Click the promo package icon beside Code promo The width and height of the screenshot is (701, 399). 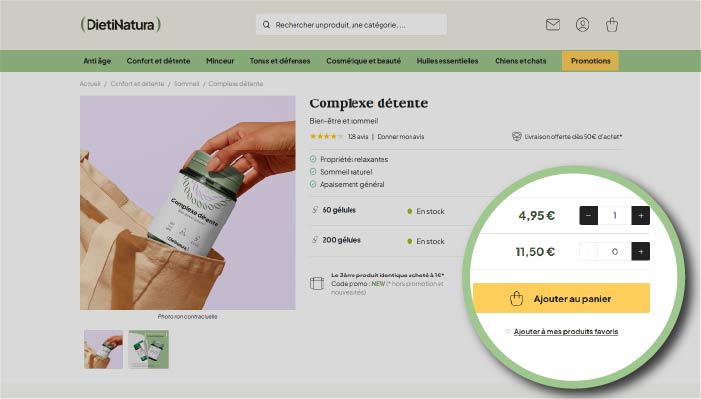coord(317,284)
